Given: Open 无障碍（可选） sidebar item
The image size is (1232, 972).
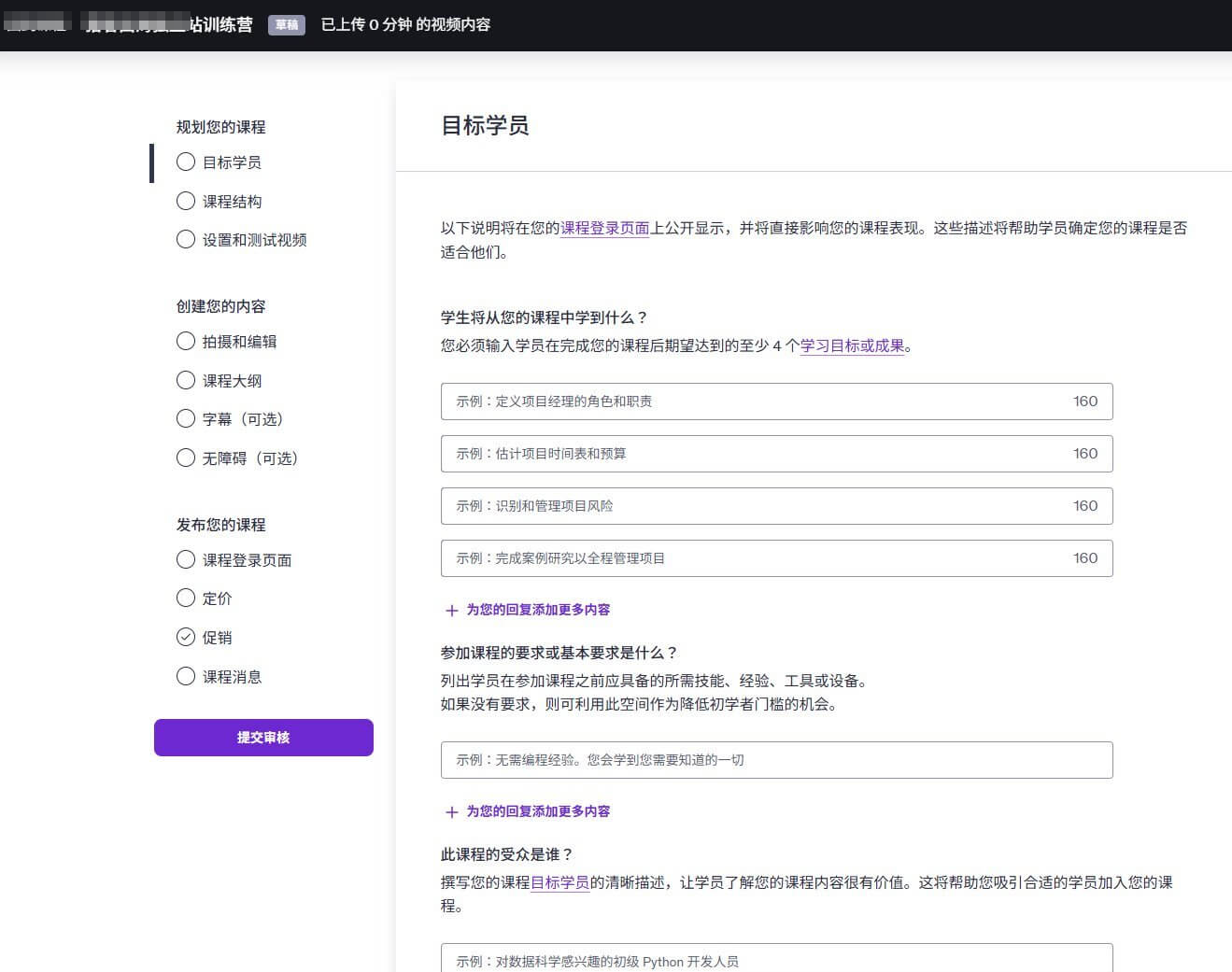Looking at the screenshot, I should 250,458.
